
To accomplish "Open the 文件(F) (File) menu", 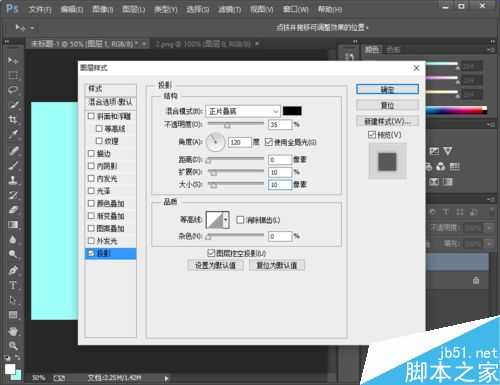I will (40, 9).
